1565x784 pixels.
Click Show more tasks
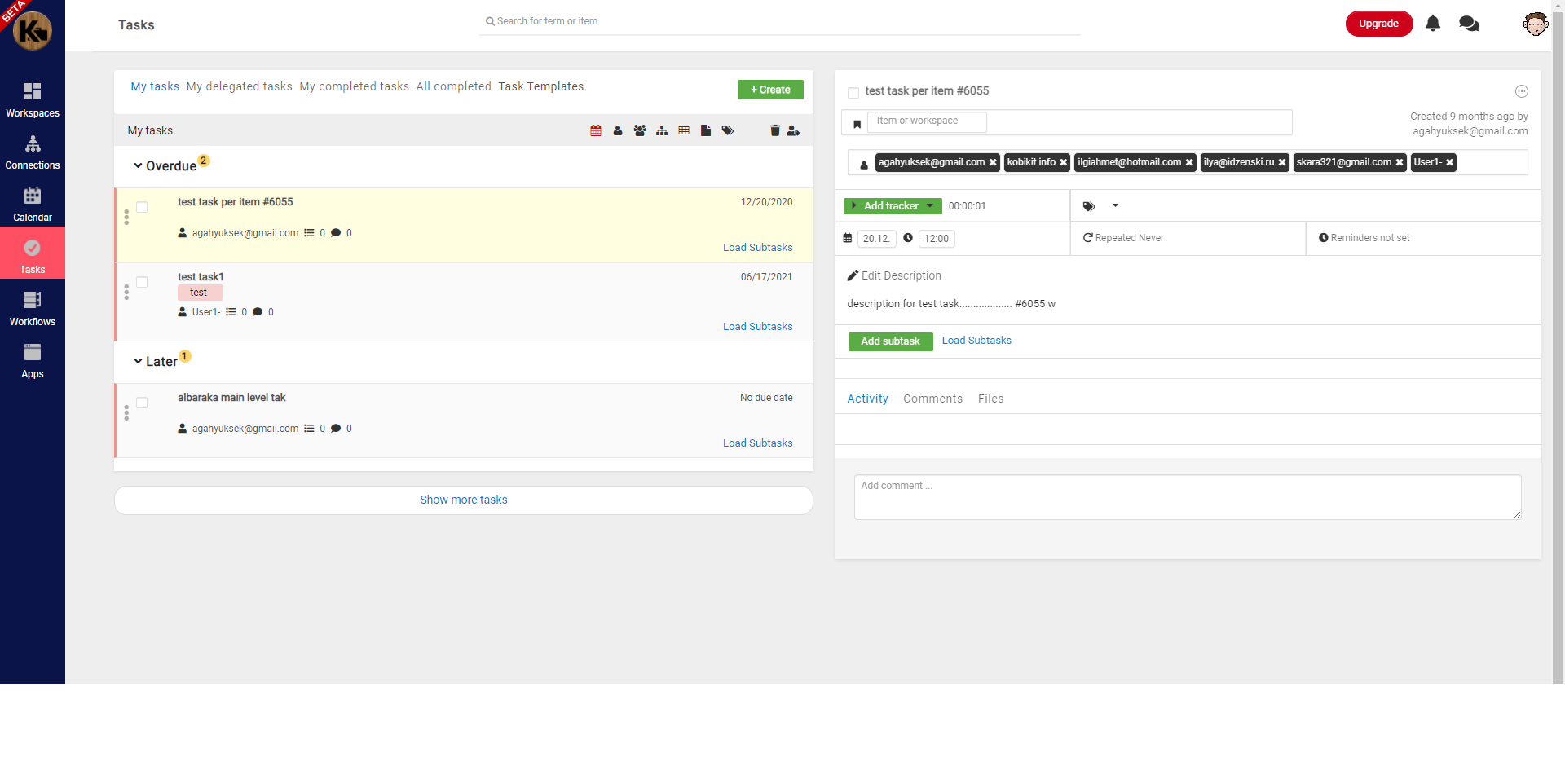[463, 500]
